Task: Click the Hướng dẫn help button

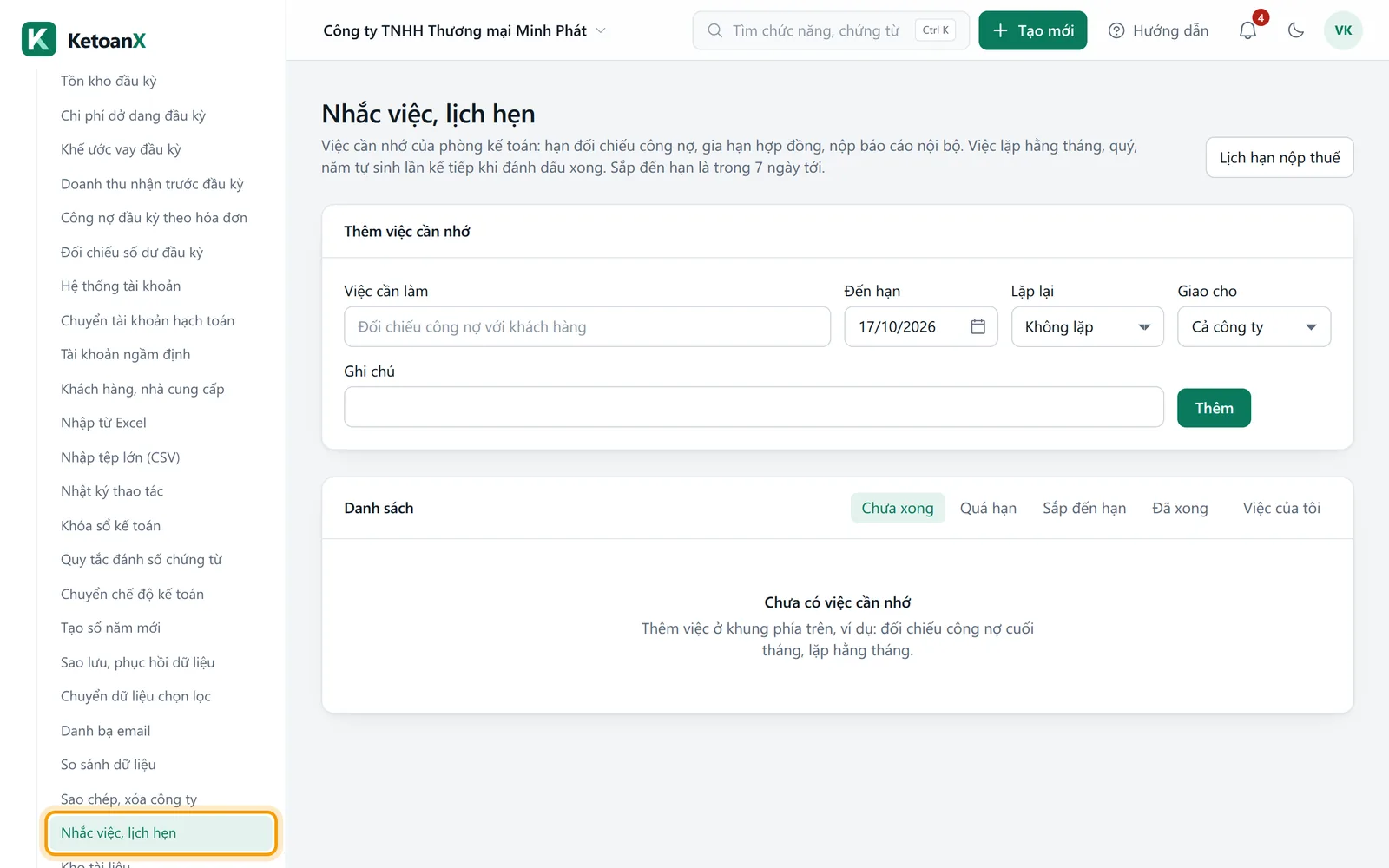Action: coord(1159,30)
